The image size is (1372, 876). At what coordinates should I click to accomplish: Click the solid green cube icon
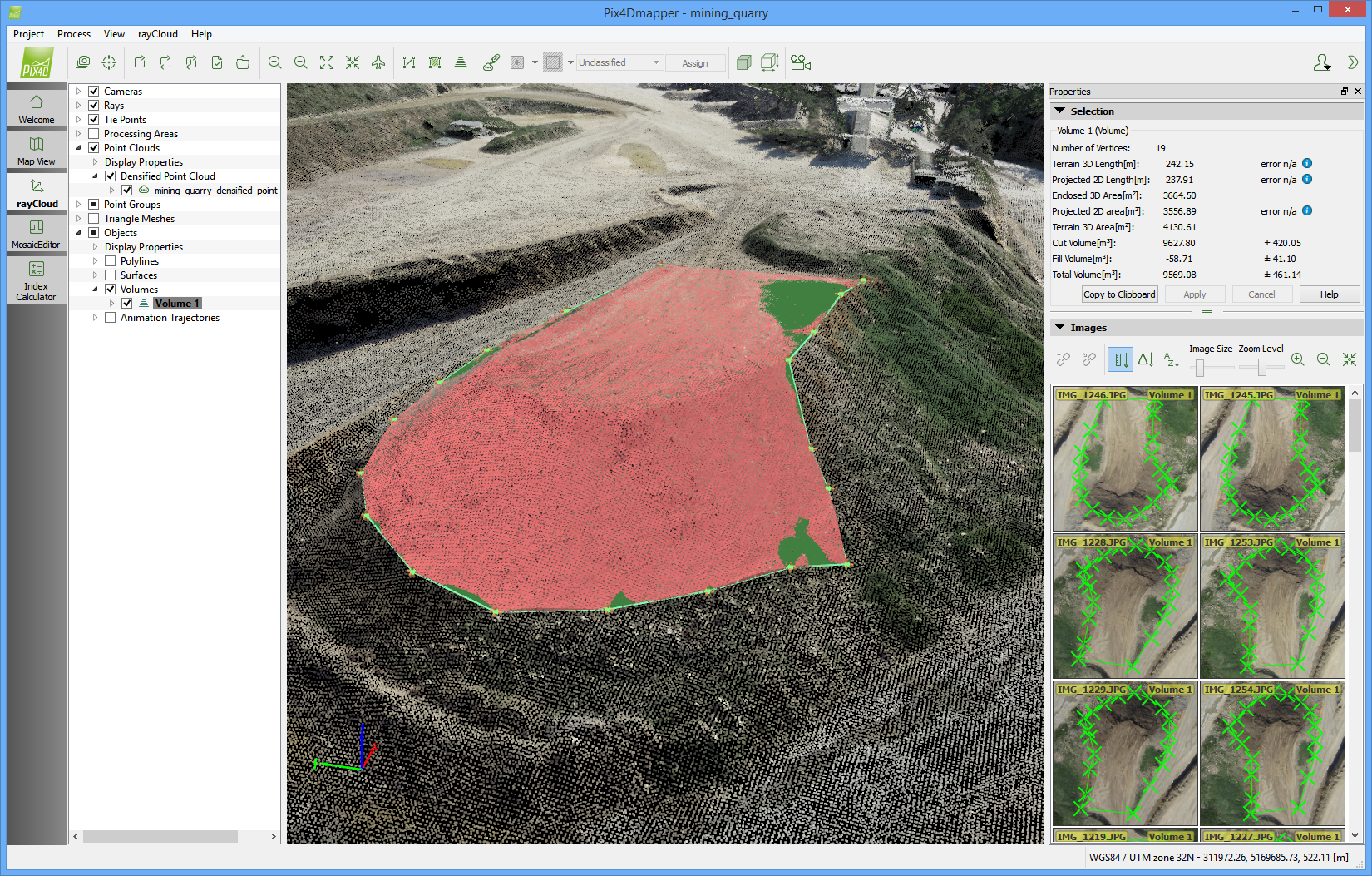pos(744,62)
